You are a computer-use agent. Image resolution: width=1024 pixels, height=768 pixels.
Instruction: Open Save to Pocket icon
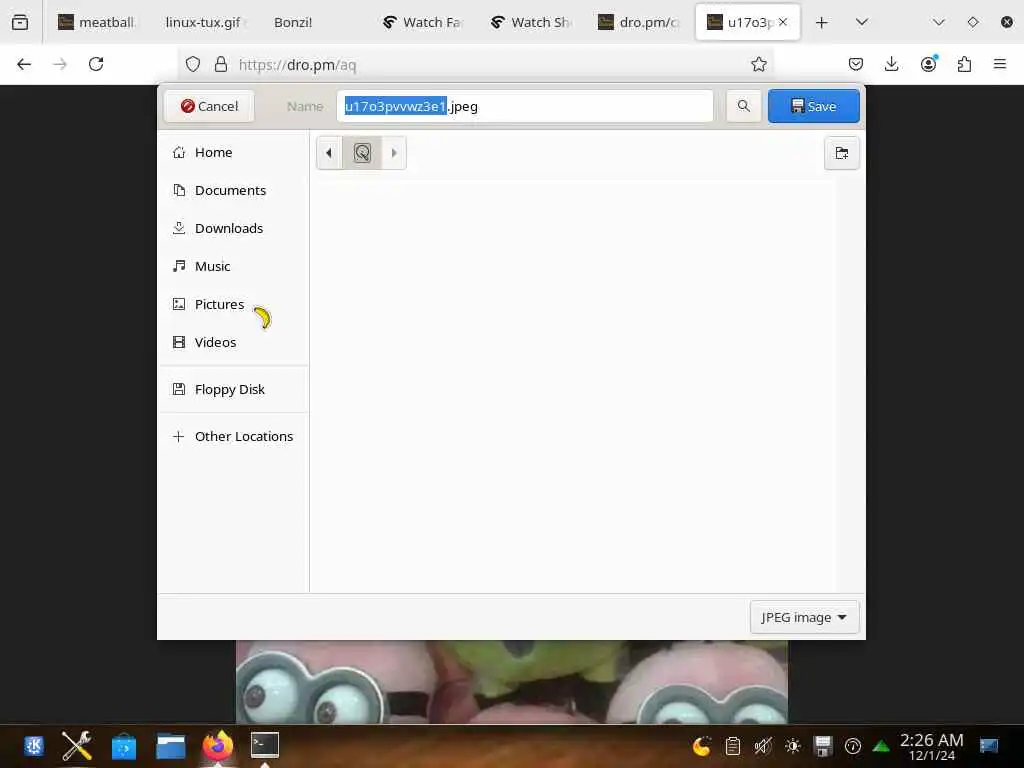[x=856, y=64]
